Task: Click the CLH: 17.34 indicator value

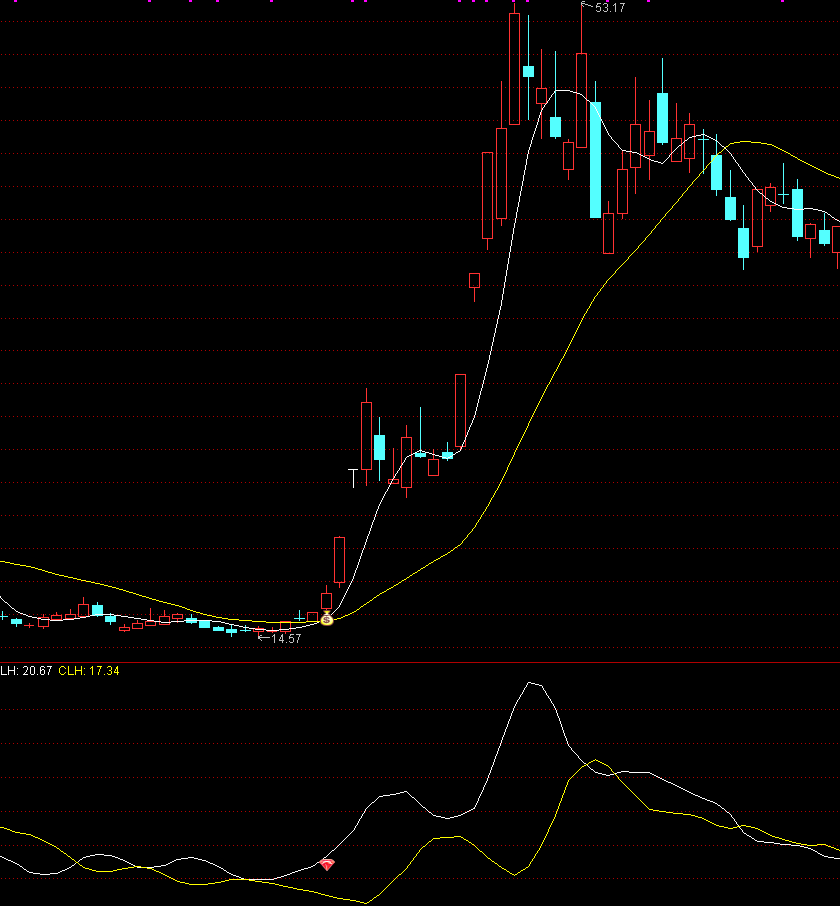Action: tap(89, 671)
